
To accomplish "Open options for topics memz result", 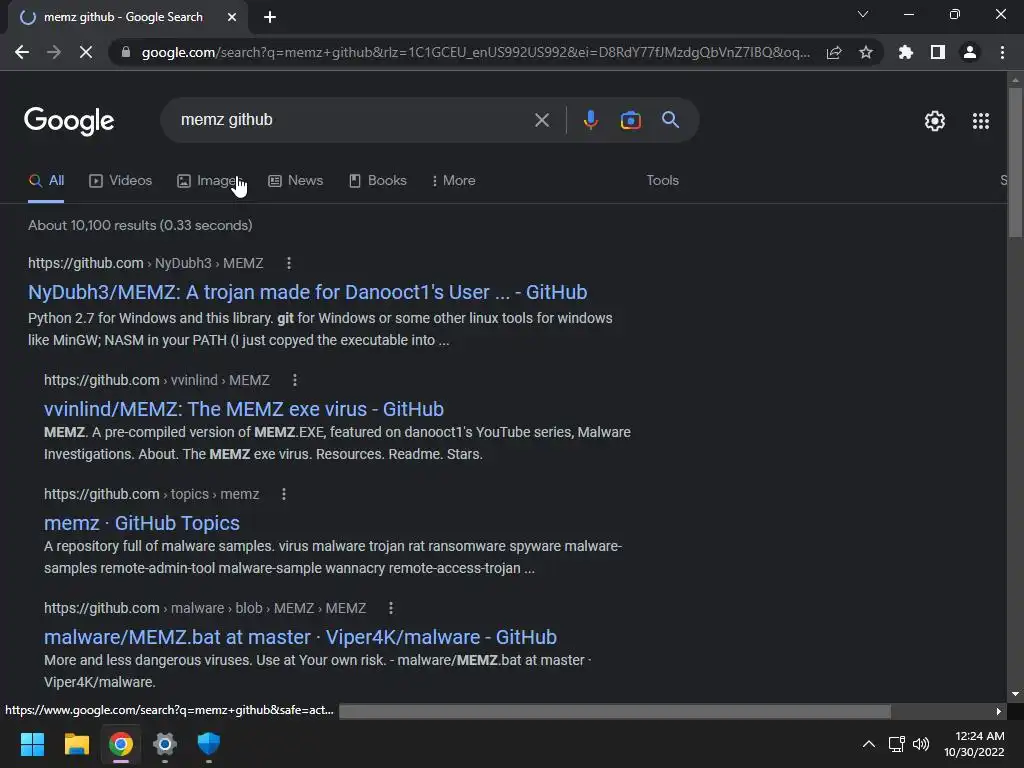I will point(283,494).
